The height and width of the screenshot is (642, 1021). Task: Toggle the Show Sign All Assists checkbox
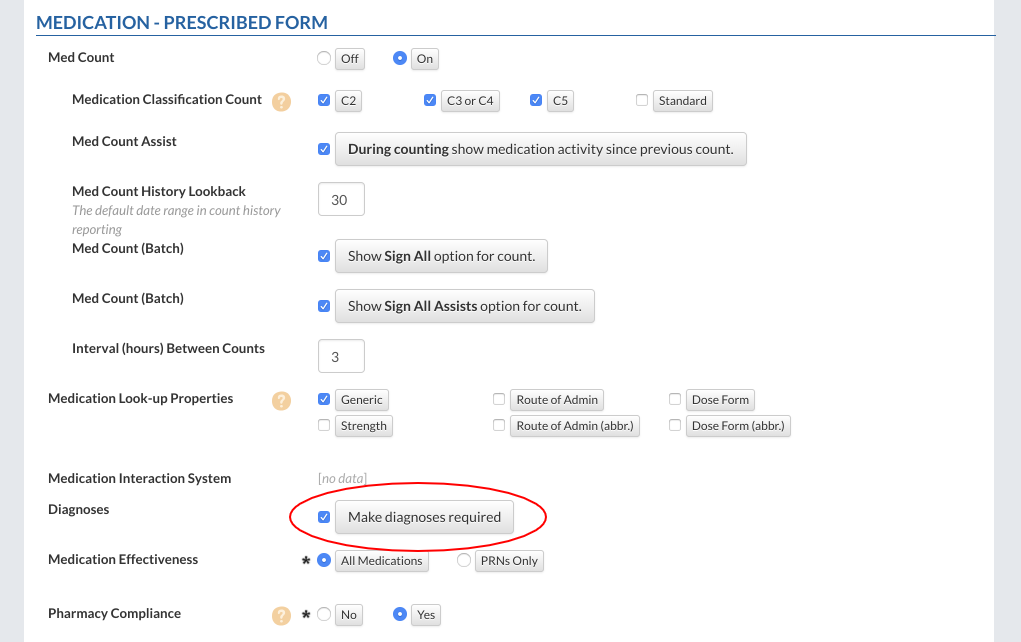click(x=324, y=306)
